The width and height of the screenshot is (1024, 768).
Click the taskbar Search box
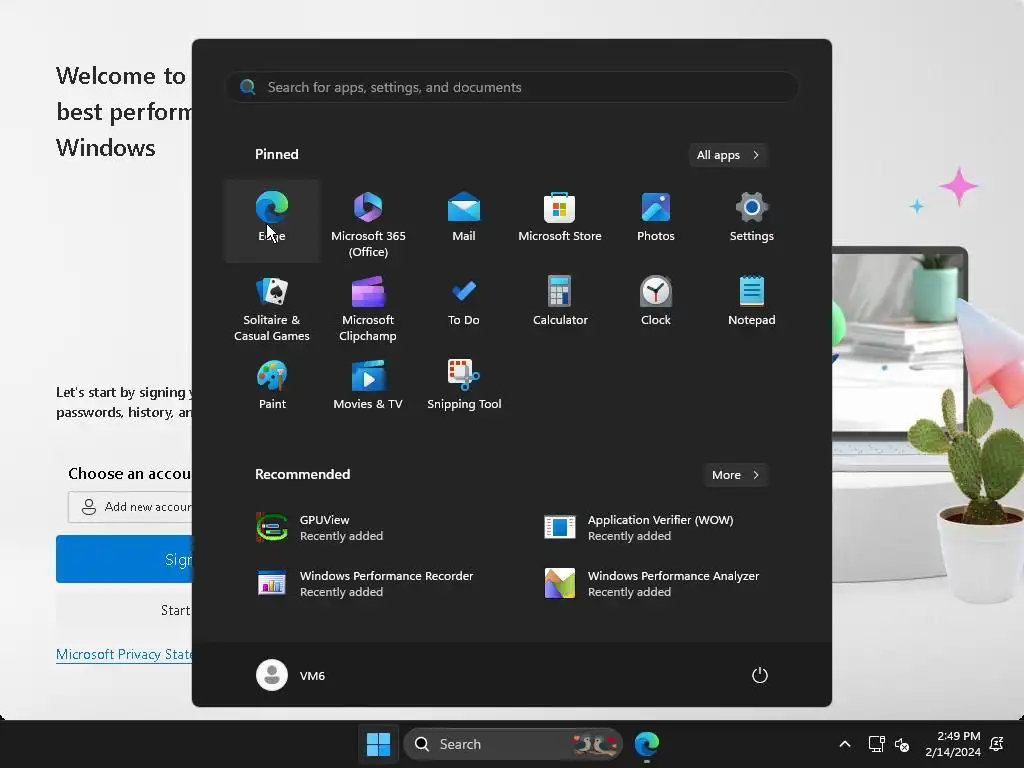coord(513,744)
